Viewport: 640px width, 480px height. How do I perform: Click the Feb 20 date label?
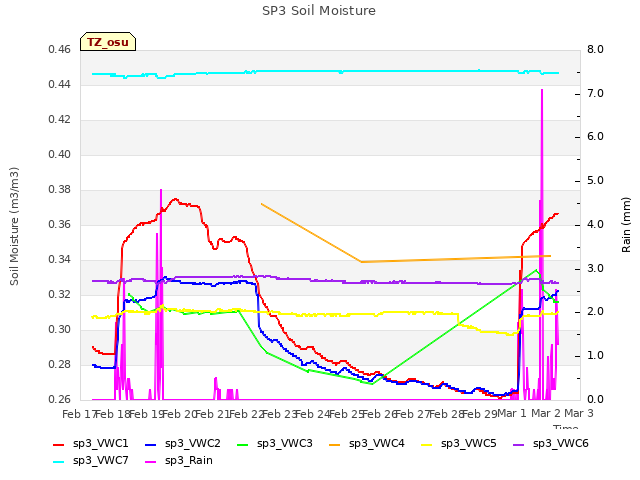click(179, 414)
